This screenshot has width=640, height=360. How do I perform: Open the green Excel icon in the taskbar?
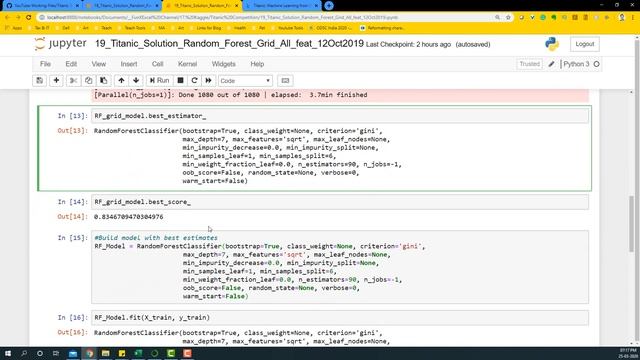[x=138, y=353]
